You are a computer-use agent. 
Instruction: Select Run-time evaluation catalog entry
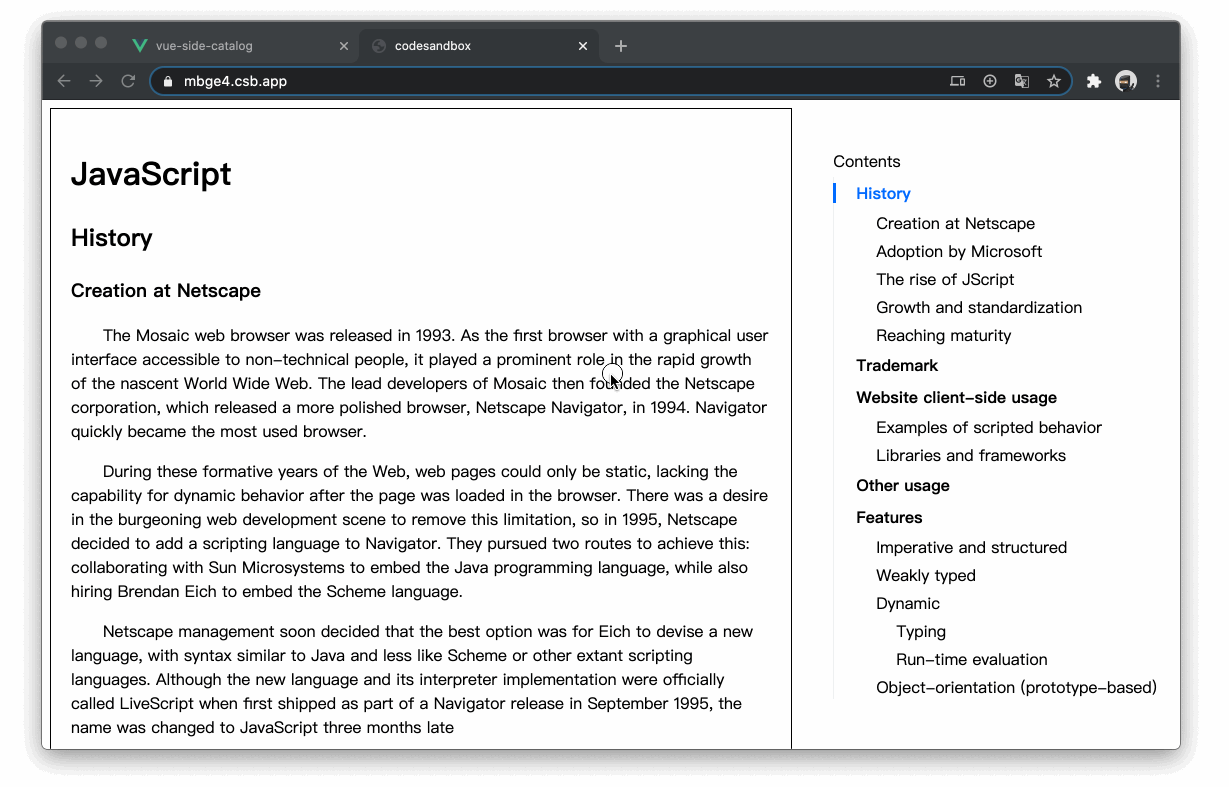(x=972, y=660)
